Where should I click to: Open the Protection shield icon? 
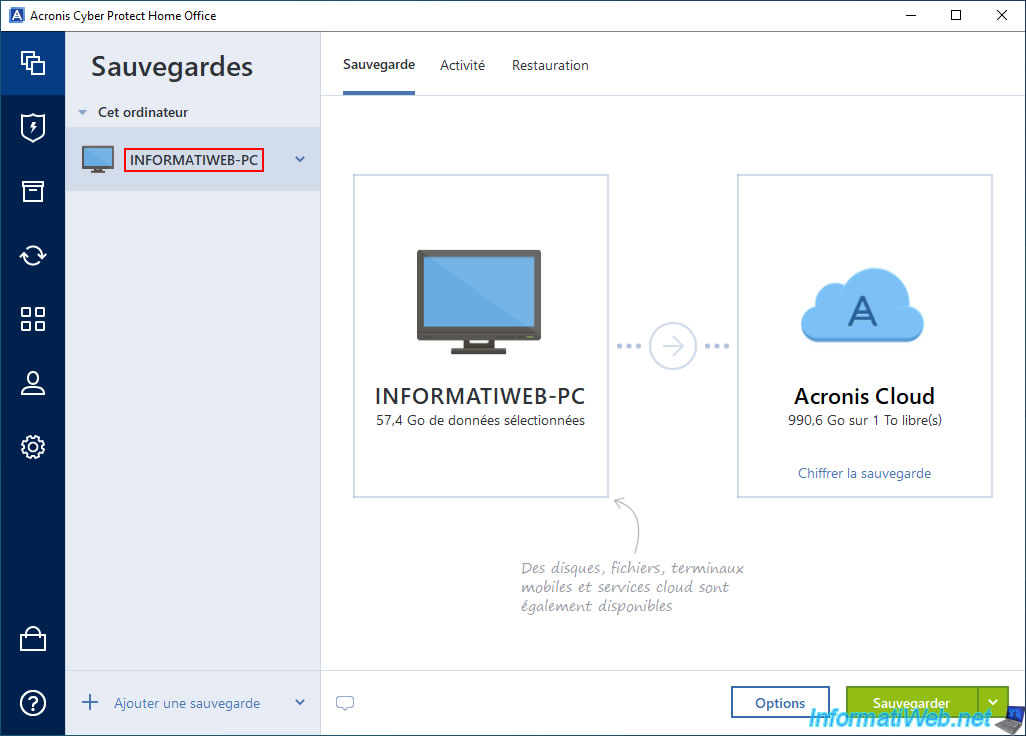click(x=33, y=127)
